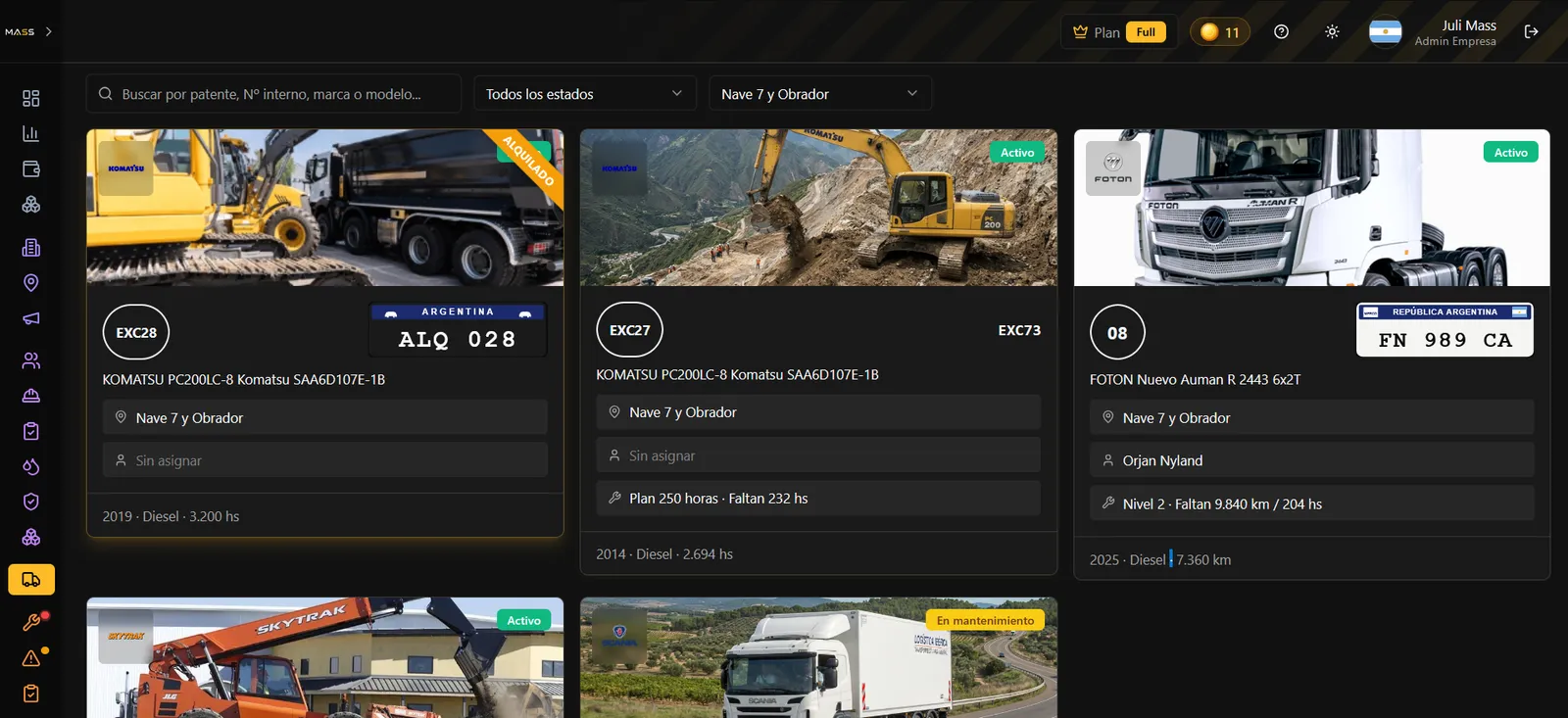
Task: Open the hard hat icon in sidebar
Action: point(31,396)
